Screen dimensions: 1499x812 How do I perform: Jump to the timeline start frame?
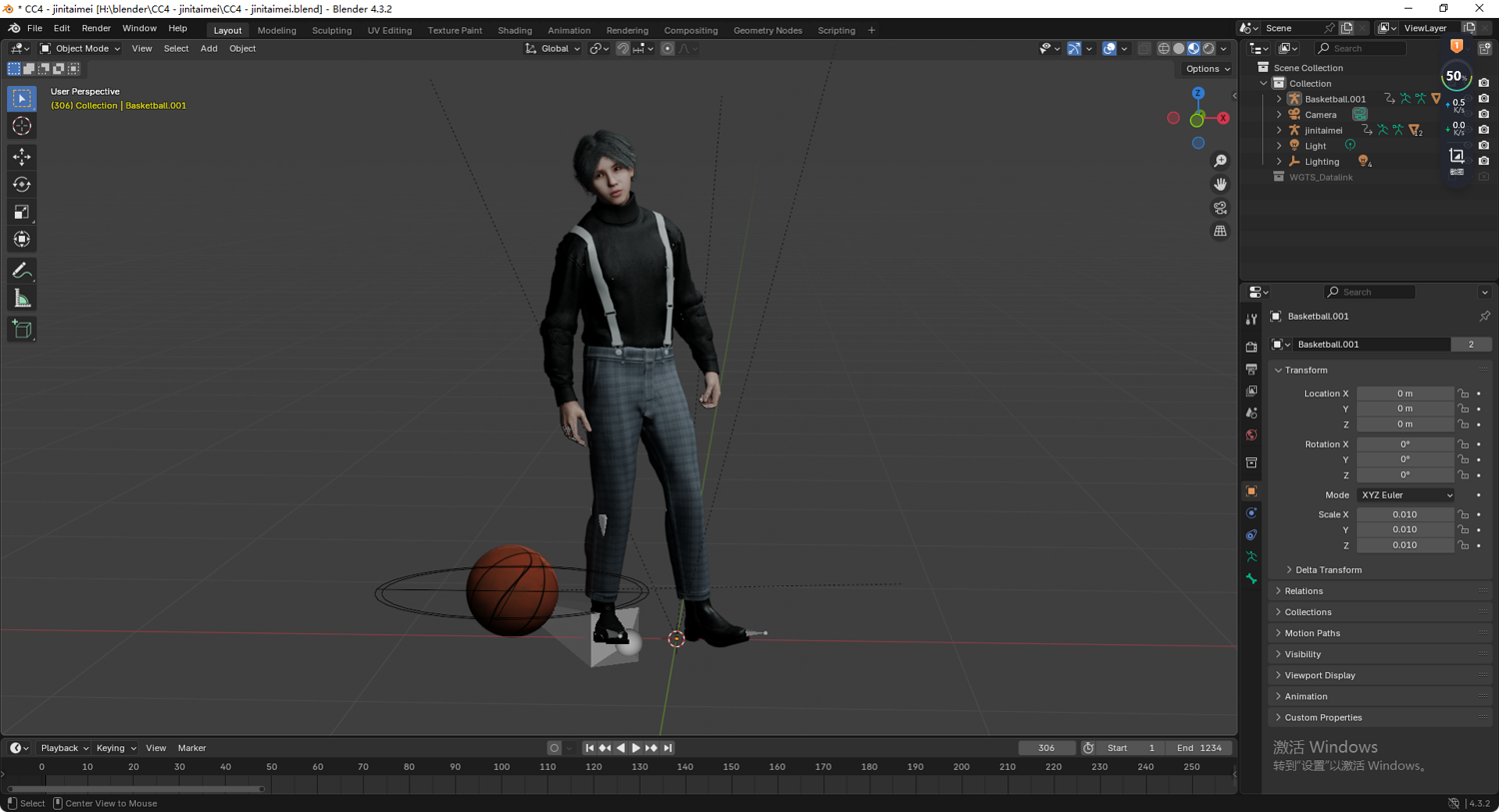tap(590, 748)
